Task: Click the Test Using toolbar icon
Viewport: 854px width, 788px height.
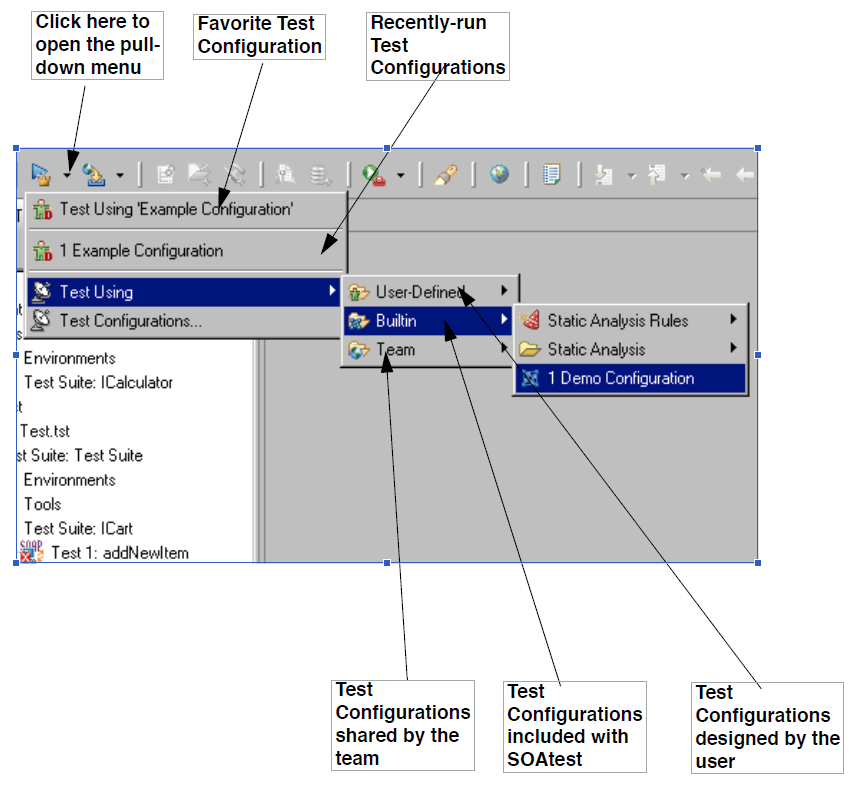Action: [41, 174]
